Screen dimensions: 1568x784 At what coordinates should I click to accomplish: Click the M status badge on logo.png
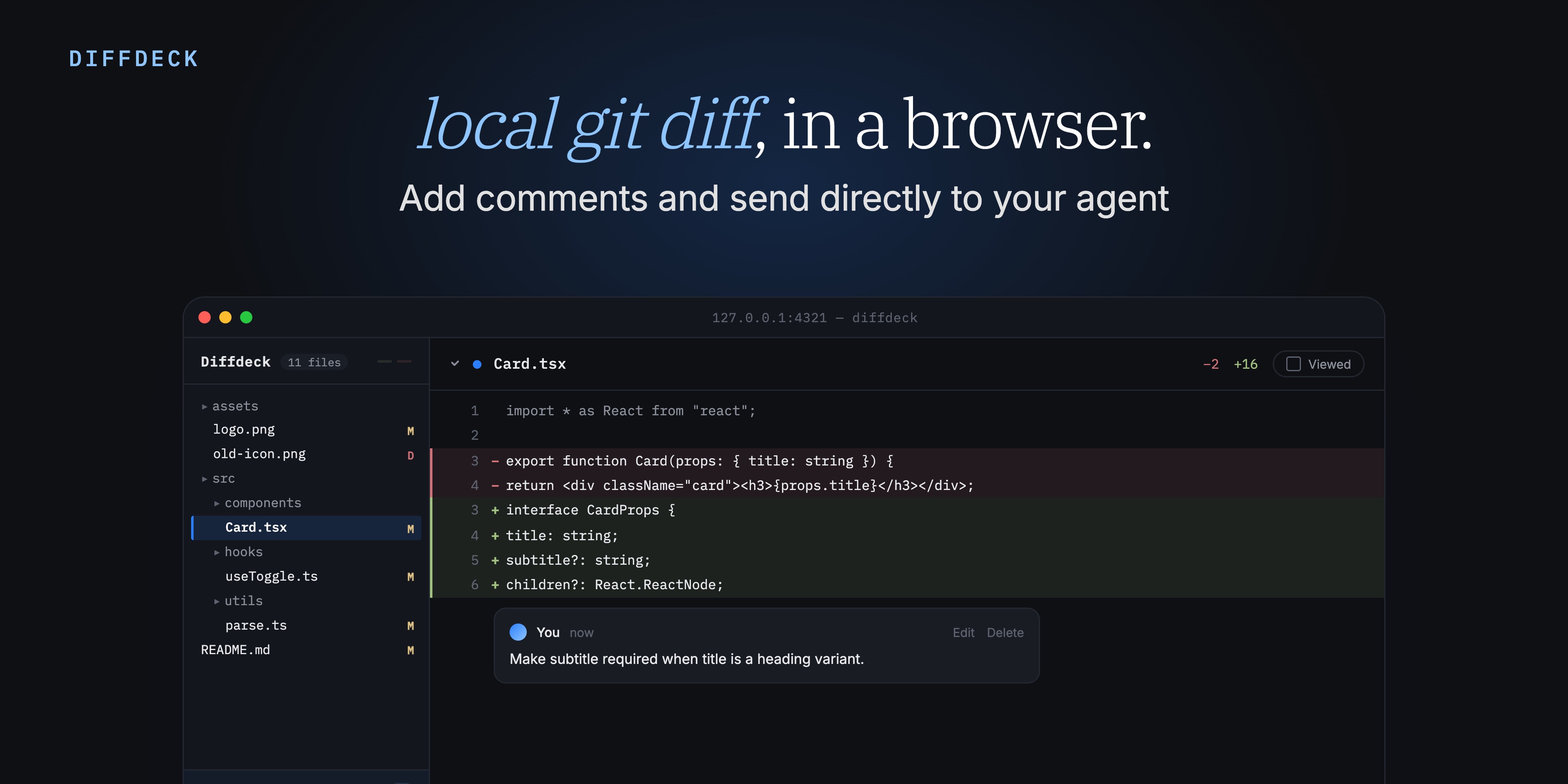pos(410,431)
